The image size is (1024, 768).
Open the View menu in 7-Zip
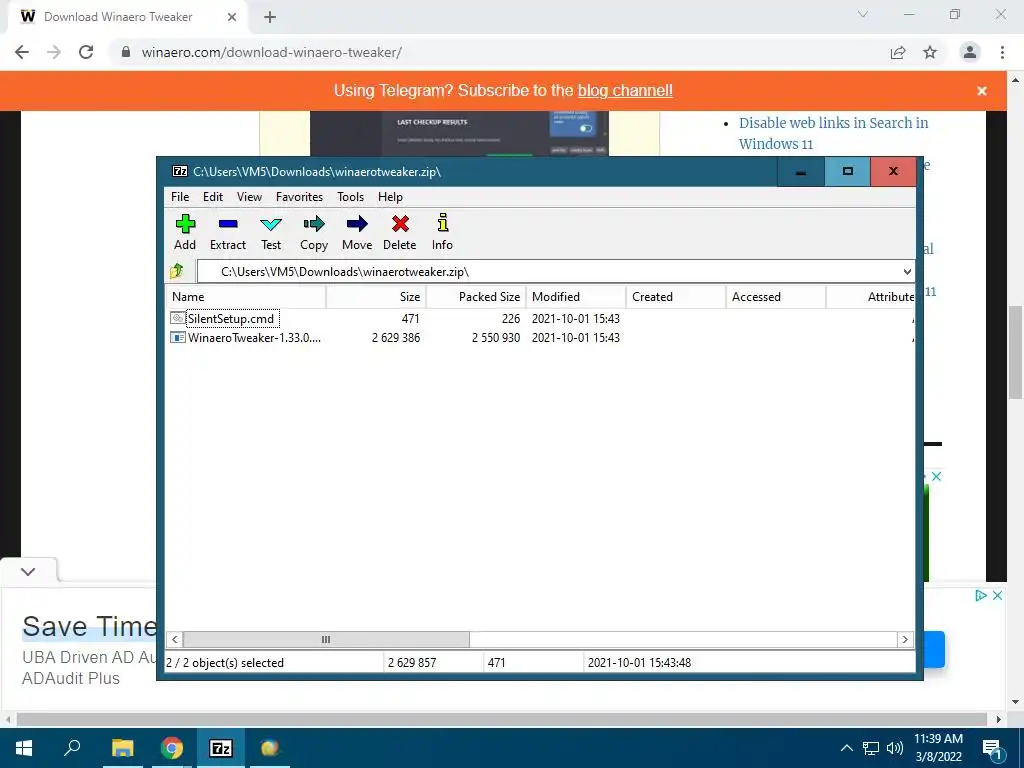coord(249,197)
